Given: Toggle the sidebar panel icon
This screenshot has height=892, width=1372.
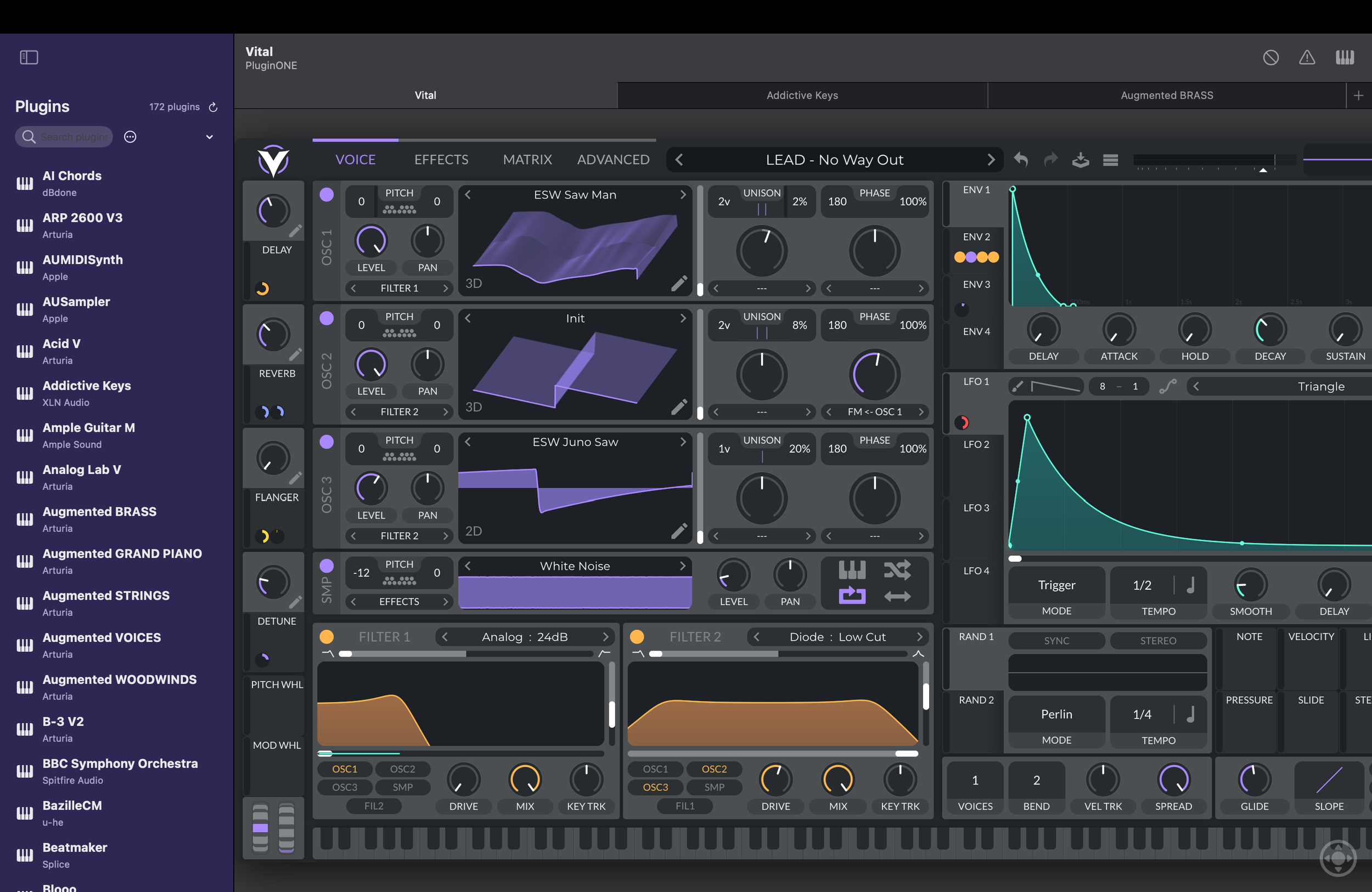Looking at the screenshot, I should pyautogui.click(x=29, y=57).
